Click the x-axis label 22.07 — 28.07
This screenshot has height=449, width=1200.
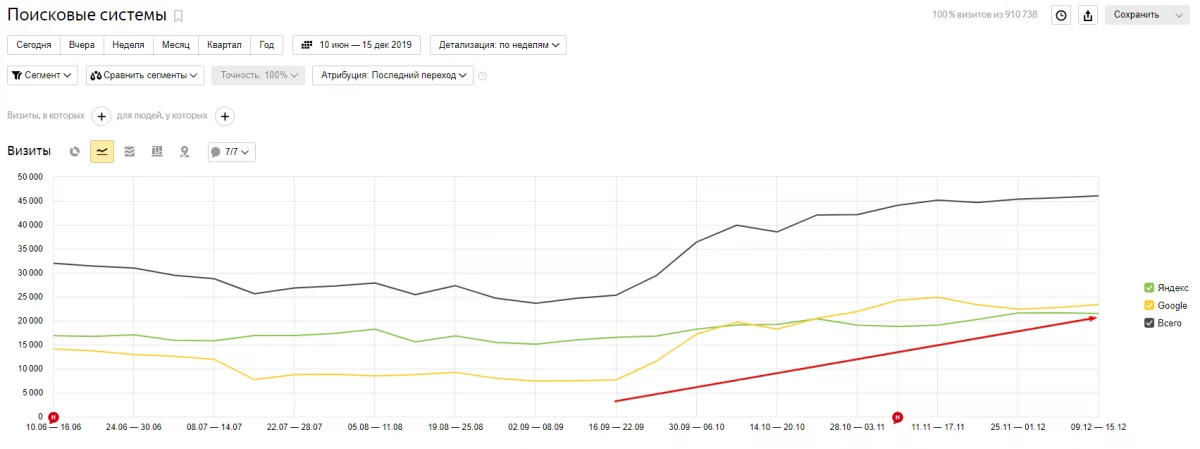(294, 427)
